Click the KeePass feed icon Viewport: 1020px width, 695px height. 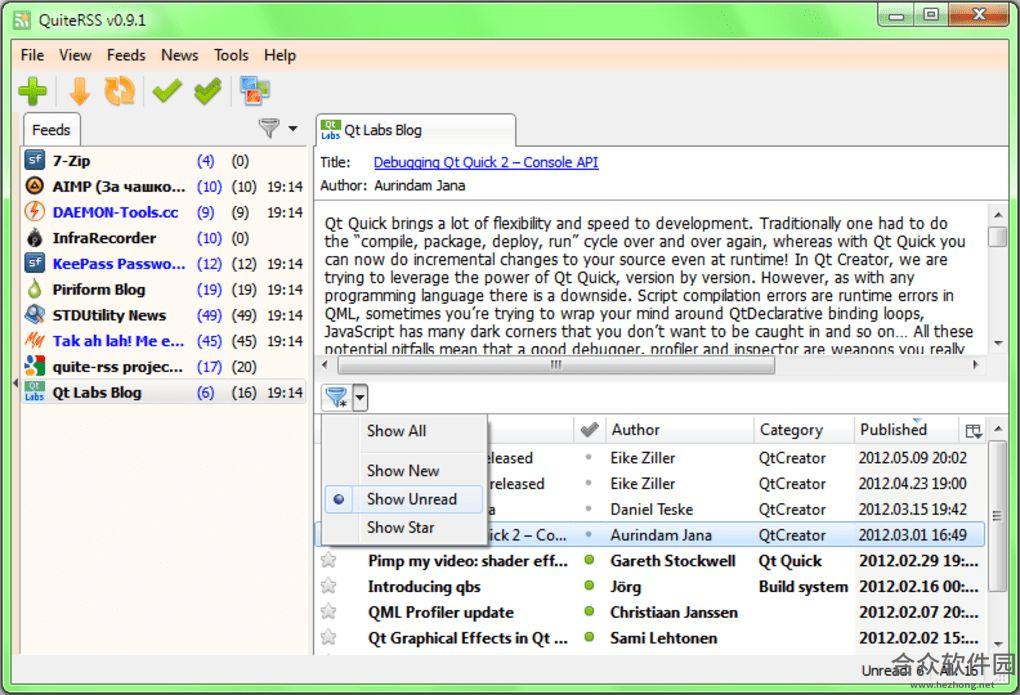coord(34,263)
